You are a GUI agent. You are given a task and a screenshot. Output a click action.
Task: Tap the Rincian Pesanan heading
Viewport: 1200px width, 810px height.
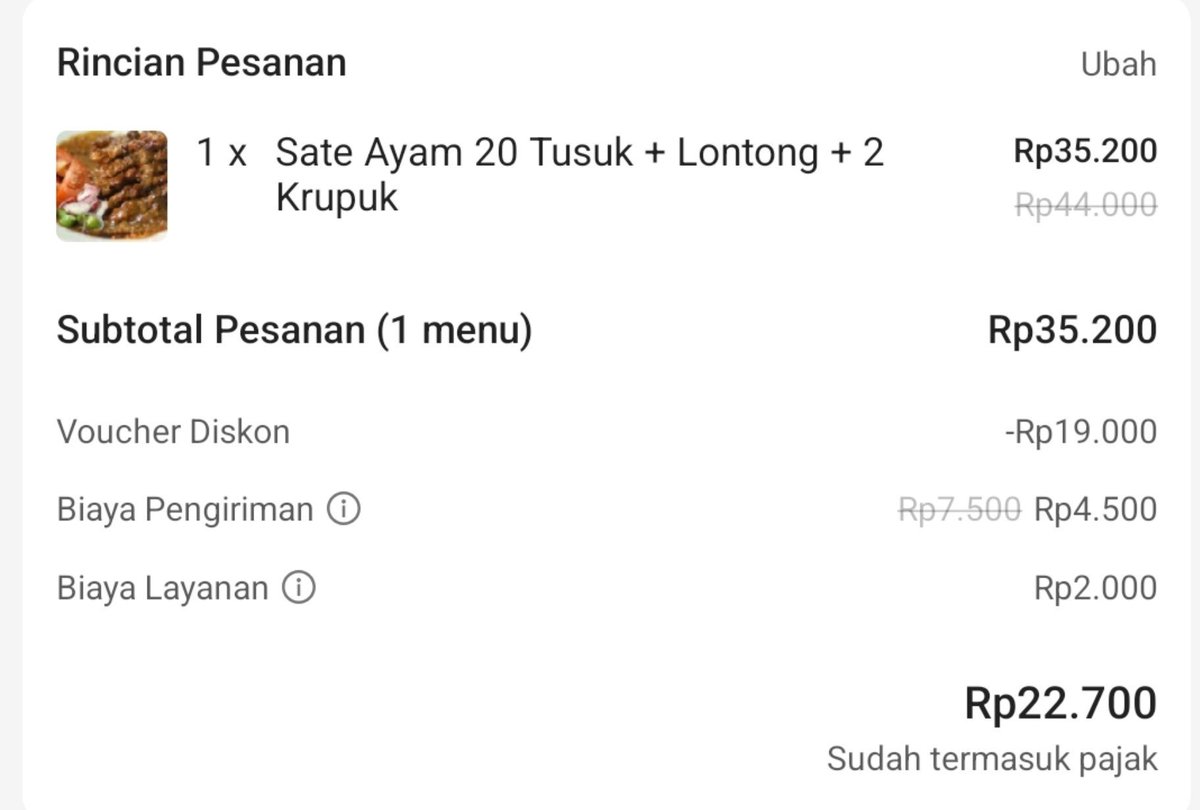(201, 62)
